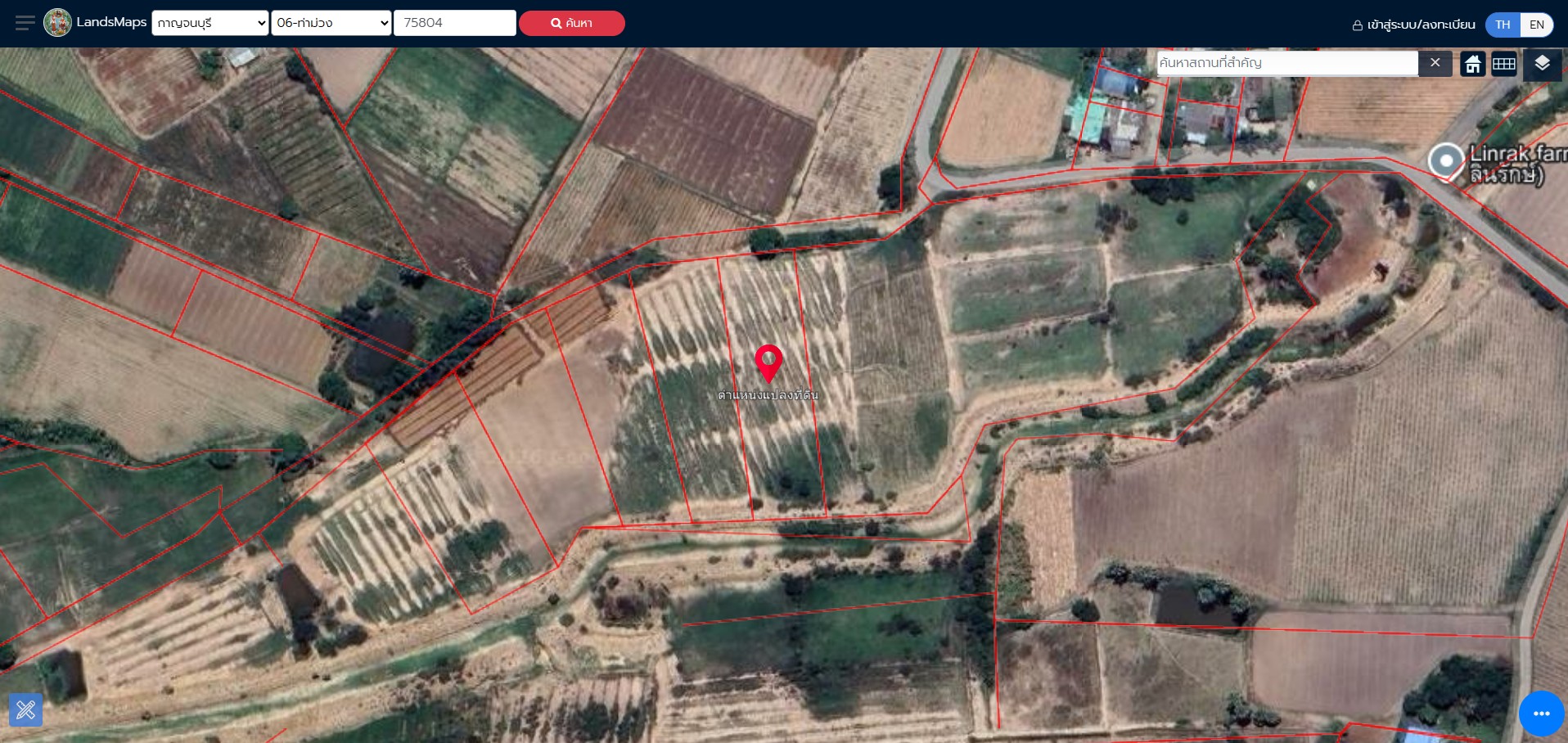The height and width of the screenshot is (743, 1568).
Task: Click the LandsMaps emblem logo
Action: 57,23
